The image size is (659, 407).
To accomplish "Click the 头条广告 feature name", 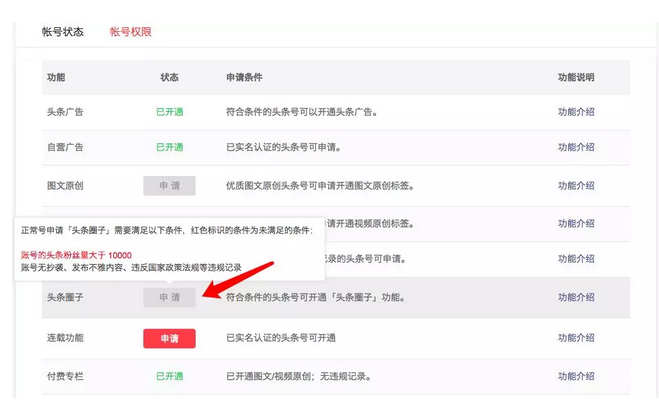I will point(65,112).
